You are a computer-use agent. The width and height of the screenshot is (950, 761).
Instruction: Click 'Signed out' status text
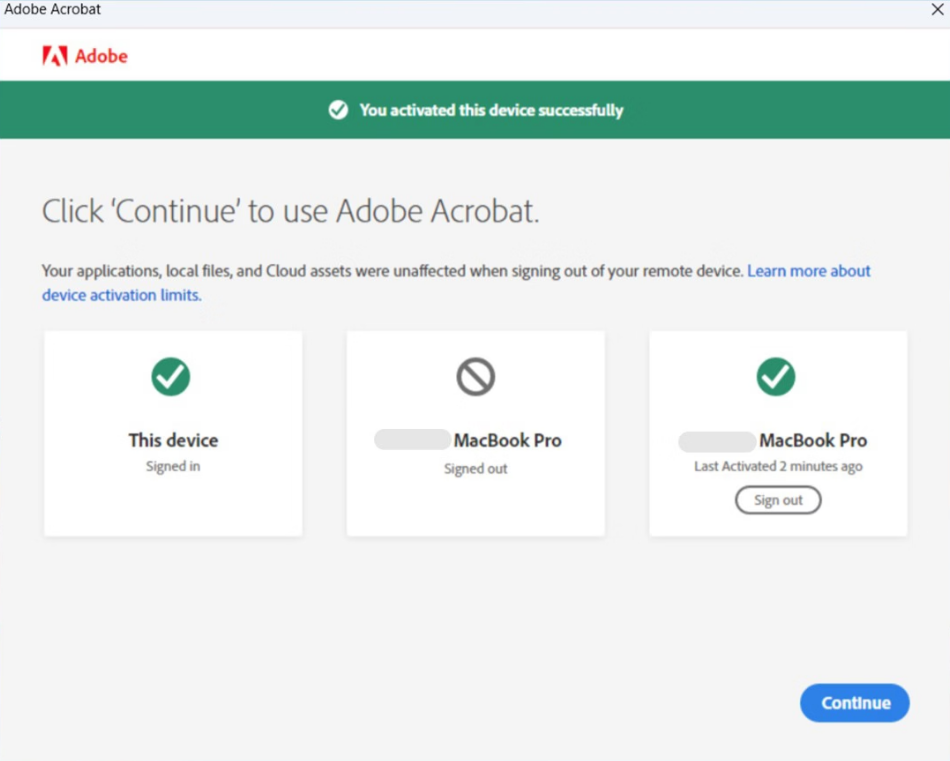pos(476,469)
